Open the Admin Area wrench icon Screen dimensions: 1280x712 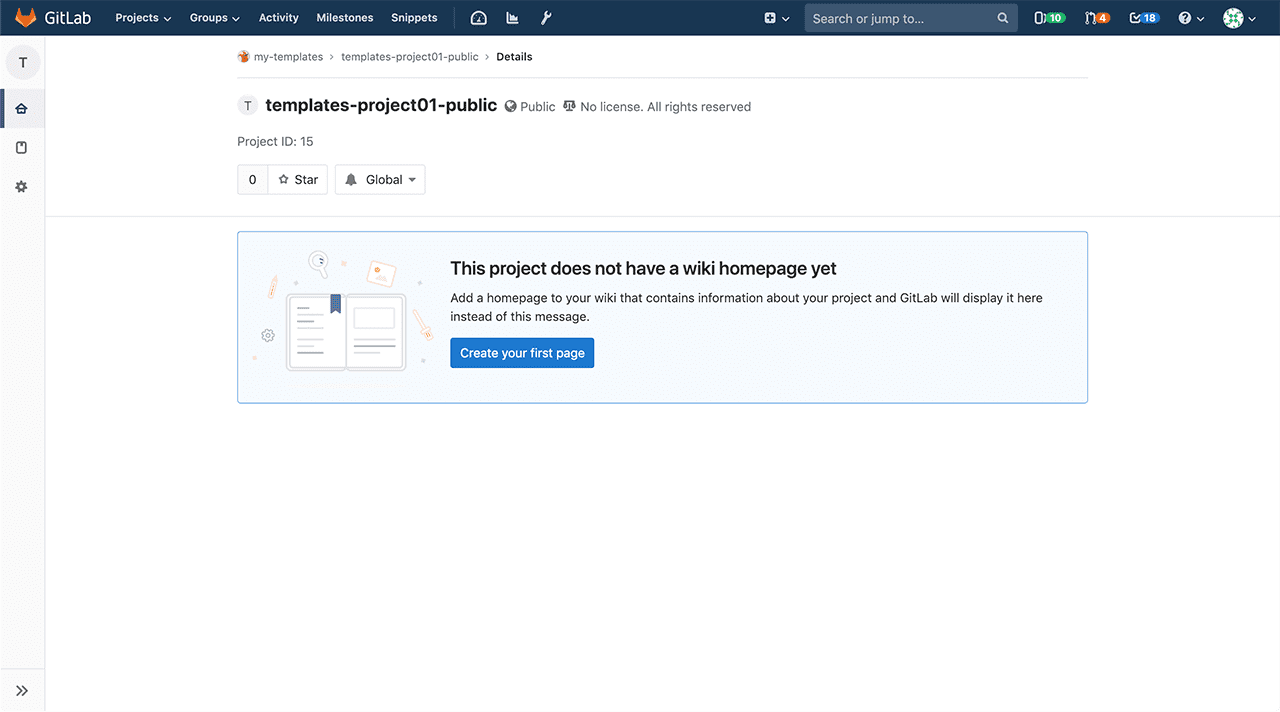click(546, 17)
